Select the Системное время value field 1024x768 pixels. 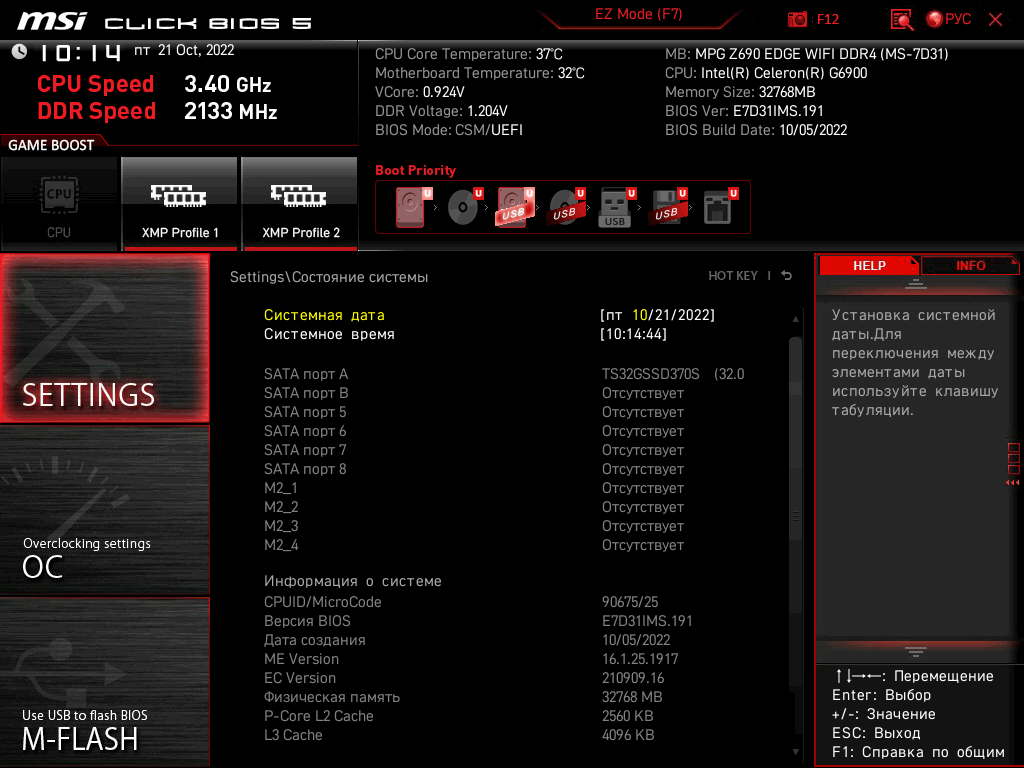tap(633, 334)
